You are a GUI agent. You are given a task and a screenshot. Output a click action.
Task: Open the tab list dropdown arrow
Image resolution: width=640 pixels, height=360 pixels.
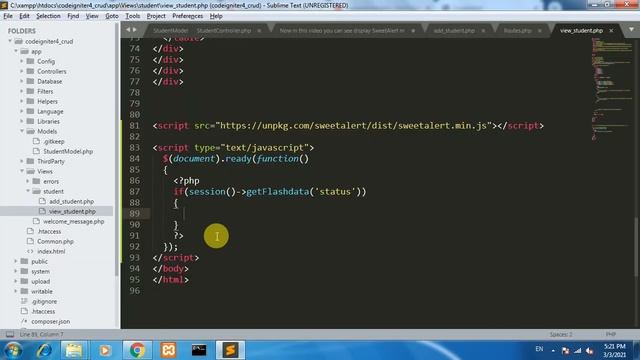click(x=631, y=30)
